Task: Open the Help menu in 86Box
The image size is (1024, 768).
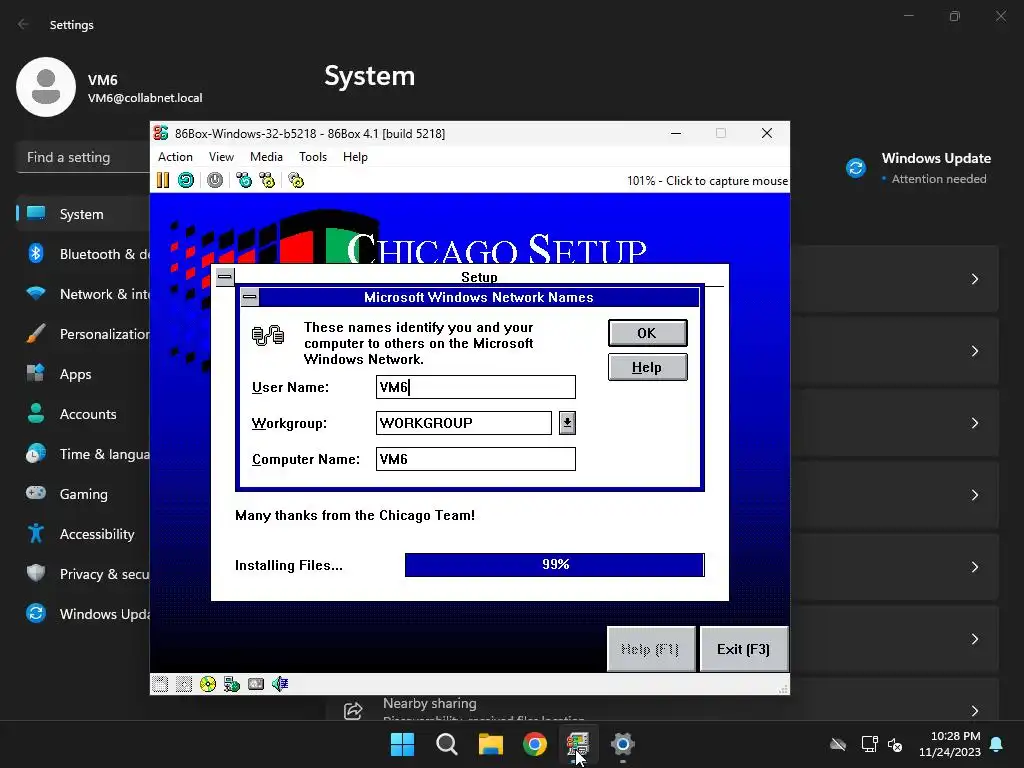Action: [x=355, y=157]
